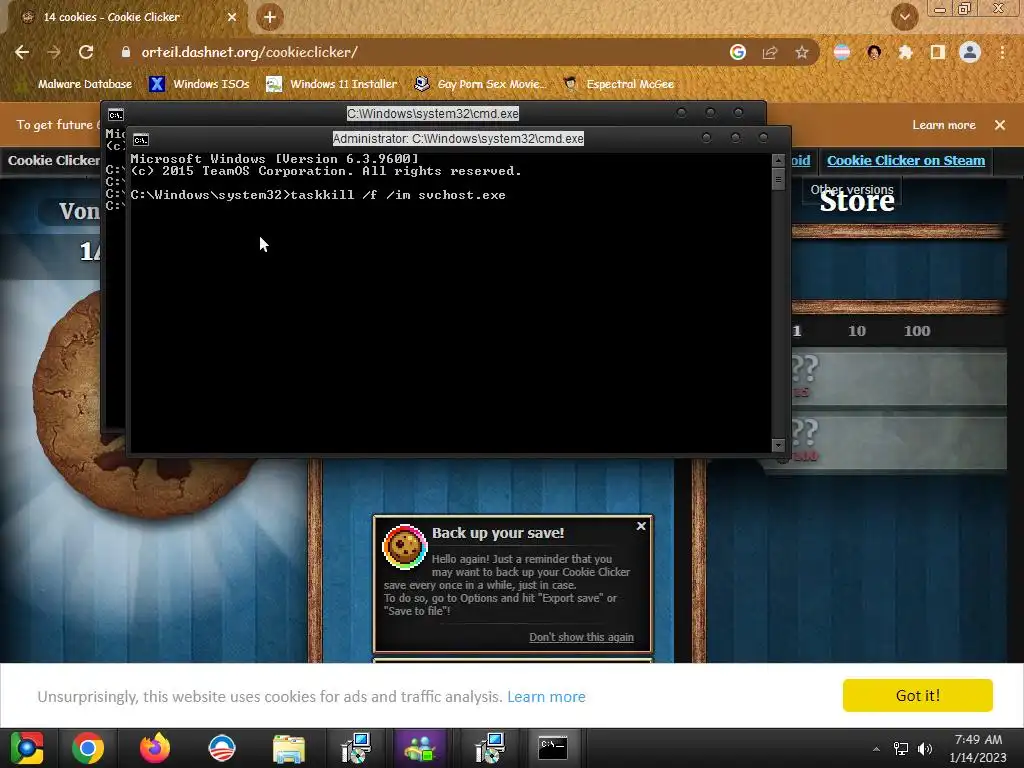Expand the tab search dropdown arrow
Screen dimensions: 1024x768
click(904, 17)
